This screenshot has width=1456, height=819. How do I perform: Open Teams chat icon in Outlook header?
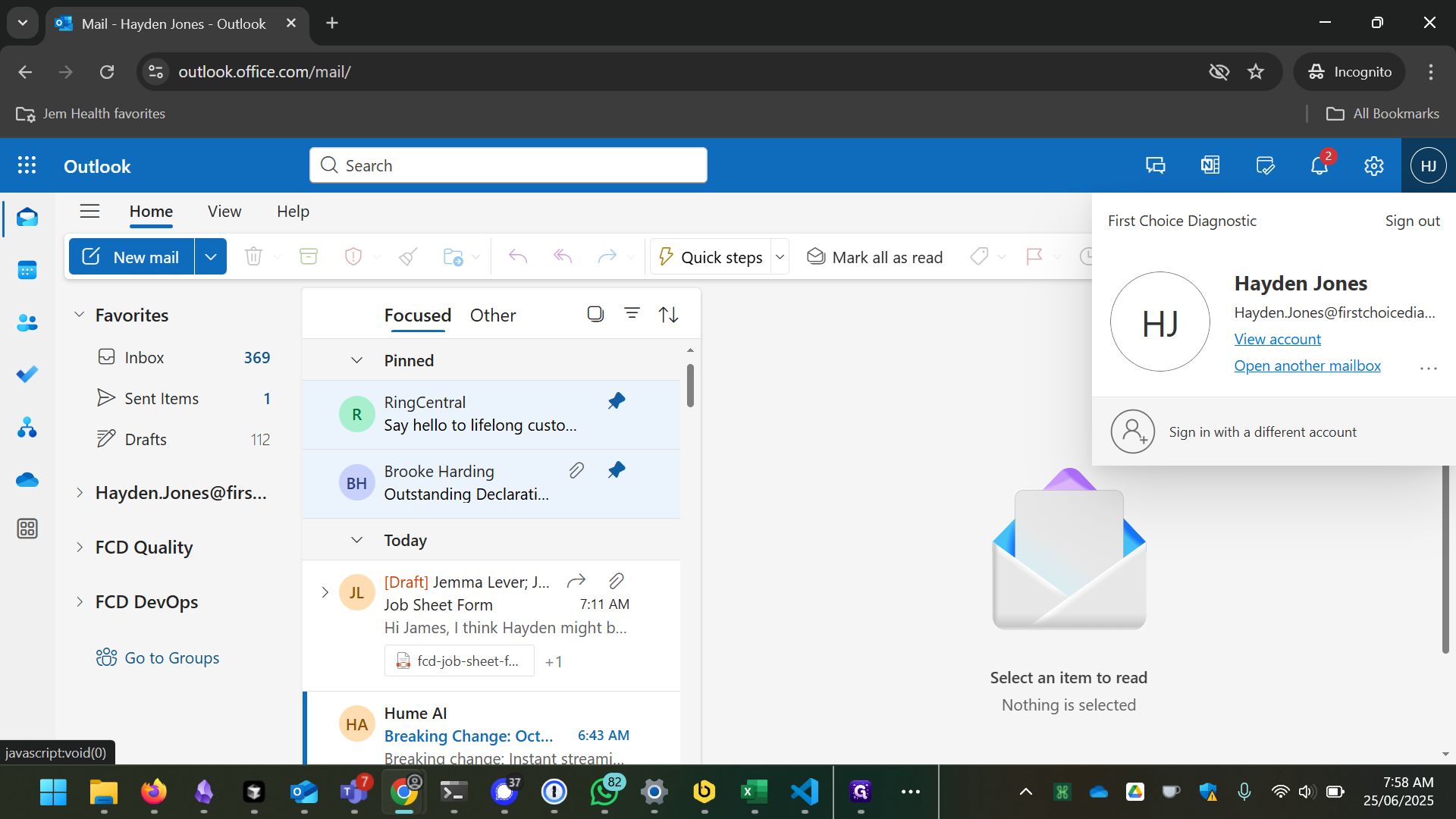click(1156, 165)
